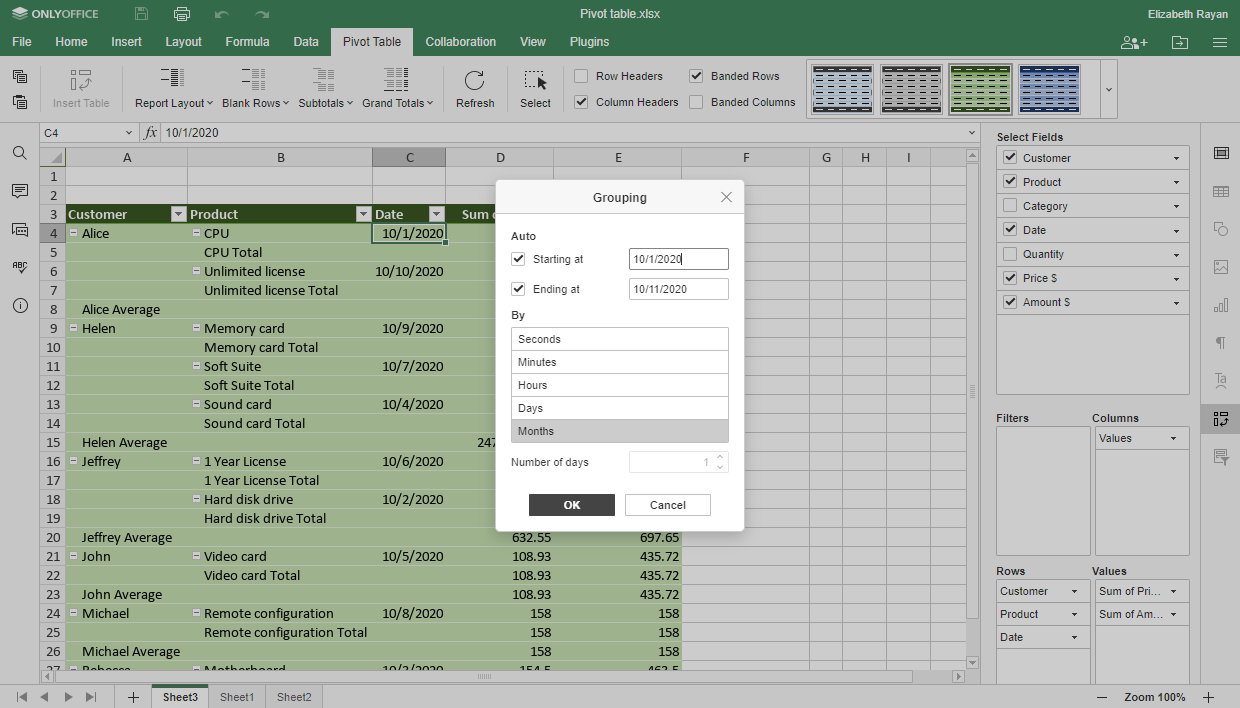Switch to the Sheet1 tab
The width and height of the screenshot is (1240, 708).
pyautogui.click(x=237, y=697)
